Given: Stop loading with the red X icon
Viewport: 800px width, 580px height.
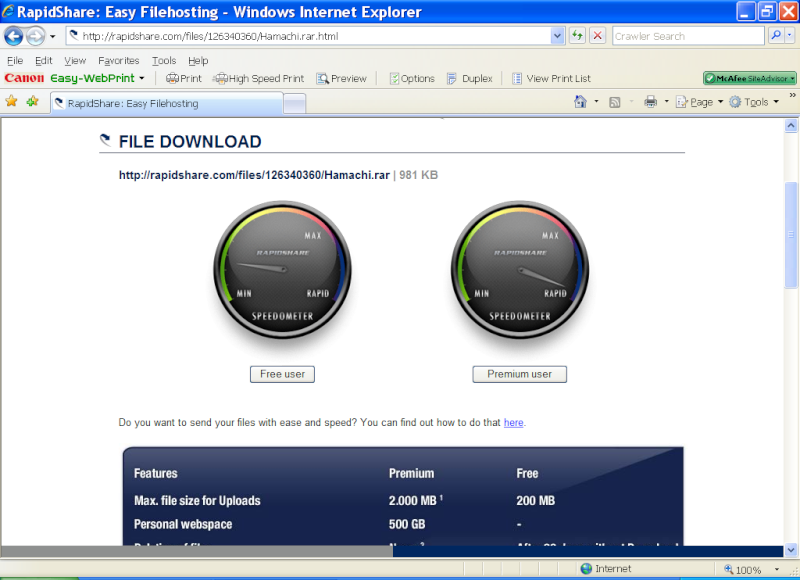Looking at the screenshot, I should pos(597,36).
